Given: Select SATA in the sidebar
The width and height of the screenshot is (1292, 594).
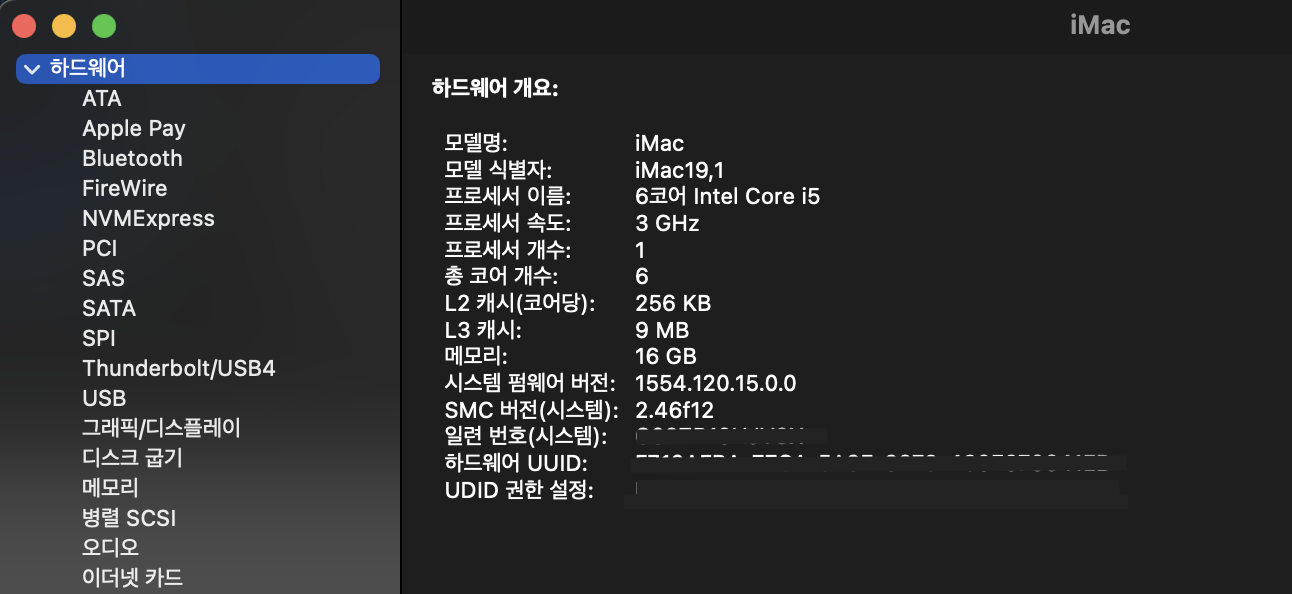Looking at the screenshot, I should point(109,308).
